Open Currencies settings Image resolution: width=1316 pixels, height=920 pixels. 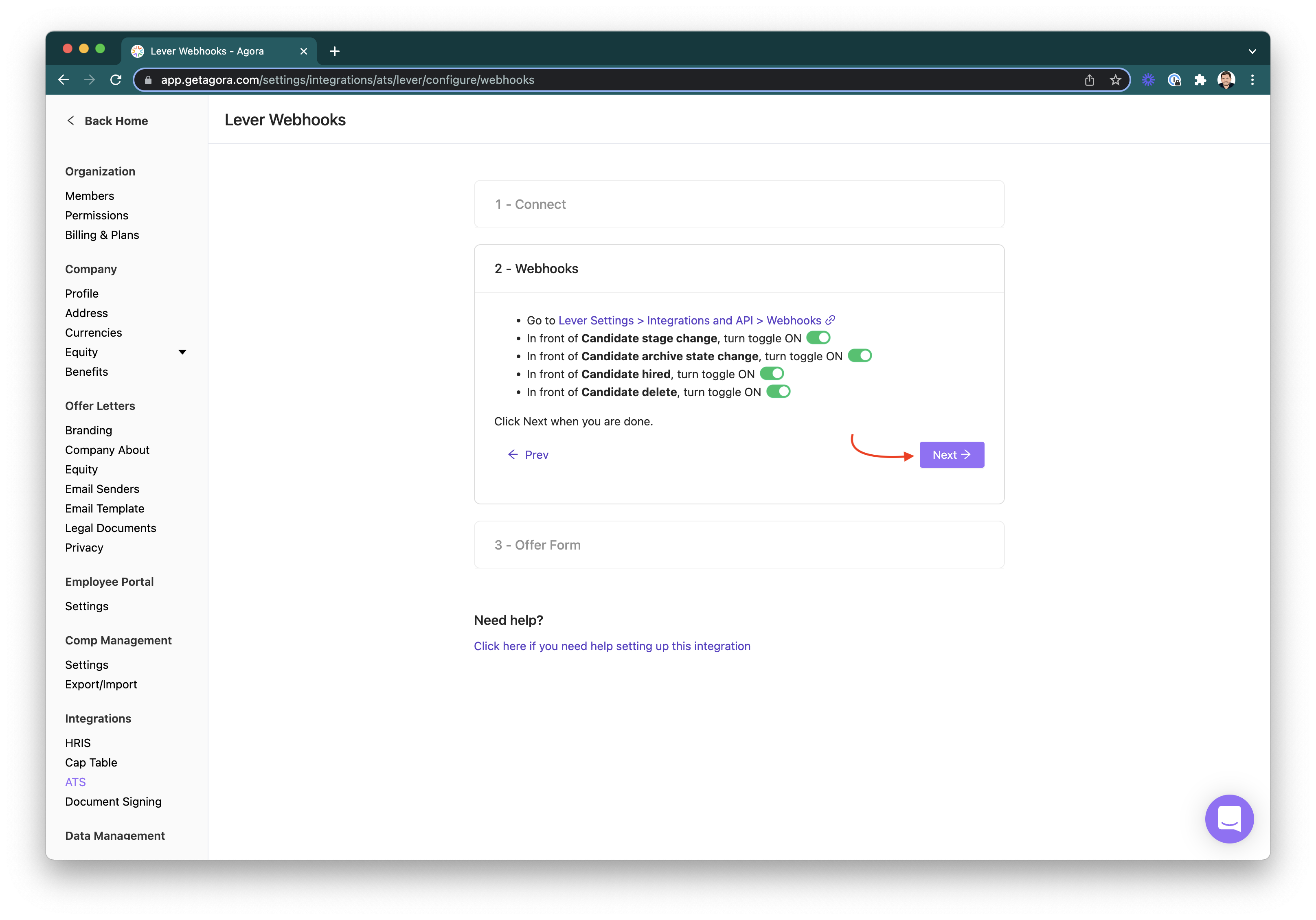[x=93, y=333]
